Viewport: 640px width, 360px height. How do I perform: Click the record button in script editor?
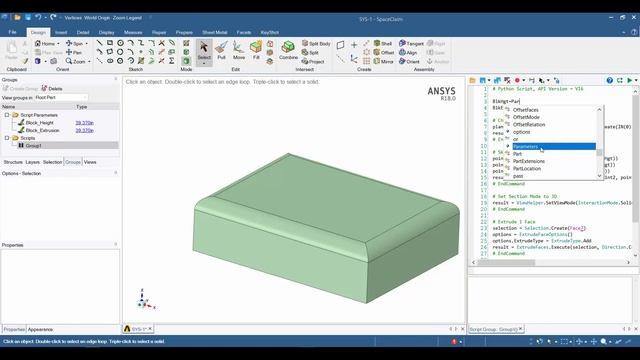517,80
